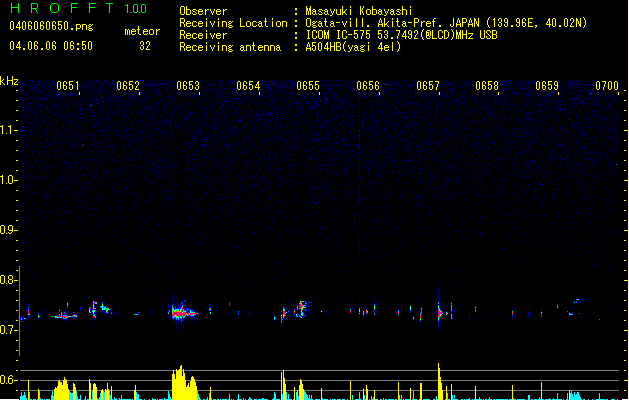Viewport: 629px width, 400px height.
Task: Click antenna value A504HB(yagi 4el)
Action: click(x=353, y=47)
